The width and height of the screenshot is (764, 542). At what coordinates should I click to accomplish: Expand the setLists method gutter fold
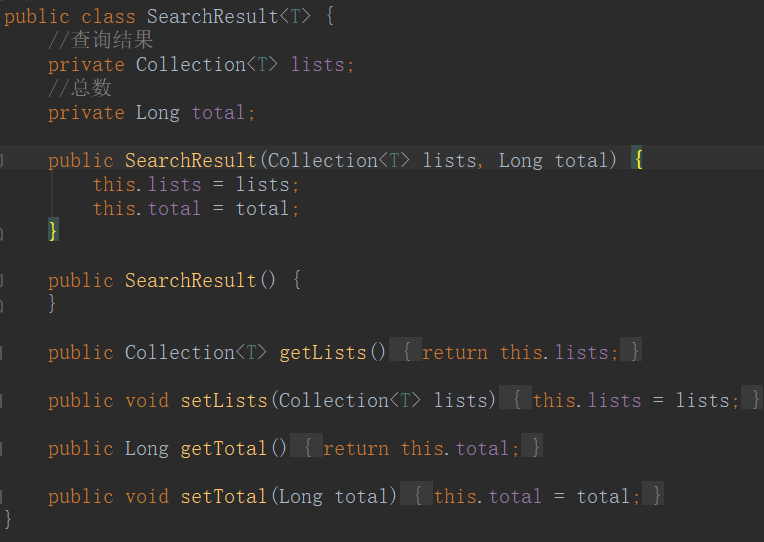pos(3,400)
